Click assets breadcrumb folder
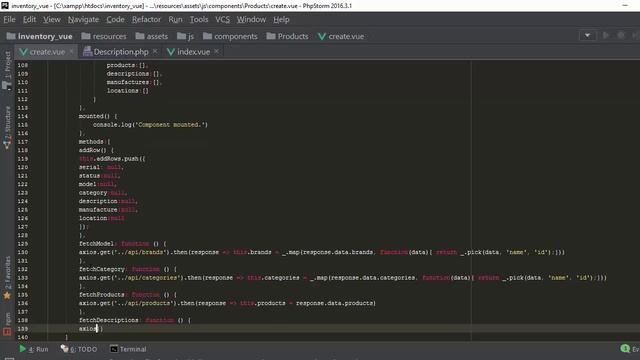 point(152,36)
